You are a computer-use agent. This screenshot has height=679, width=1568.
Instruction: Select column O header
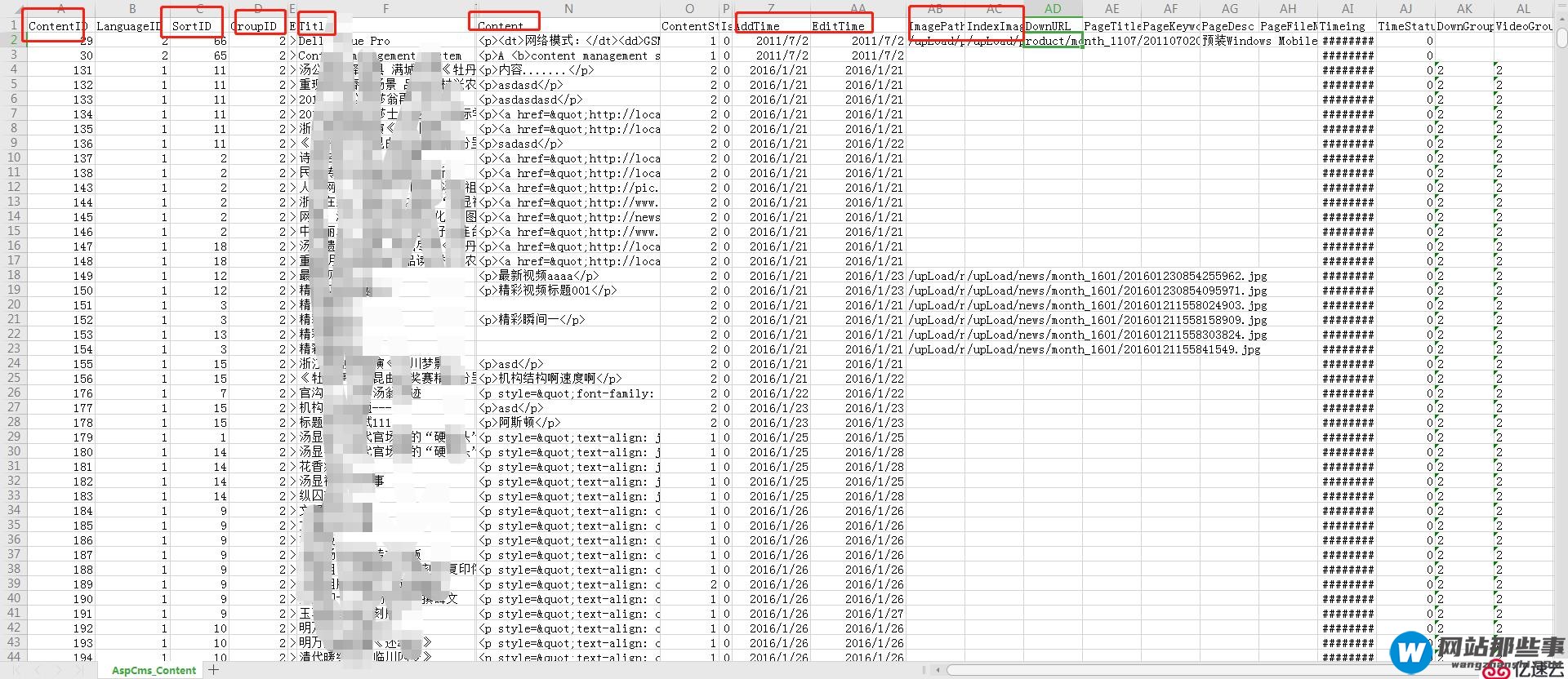(690, 8)
